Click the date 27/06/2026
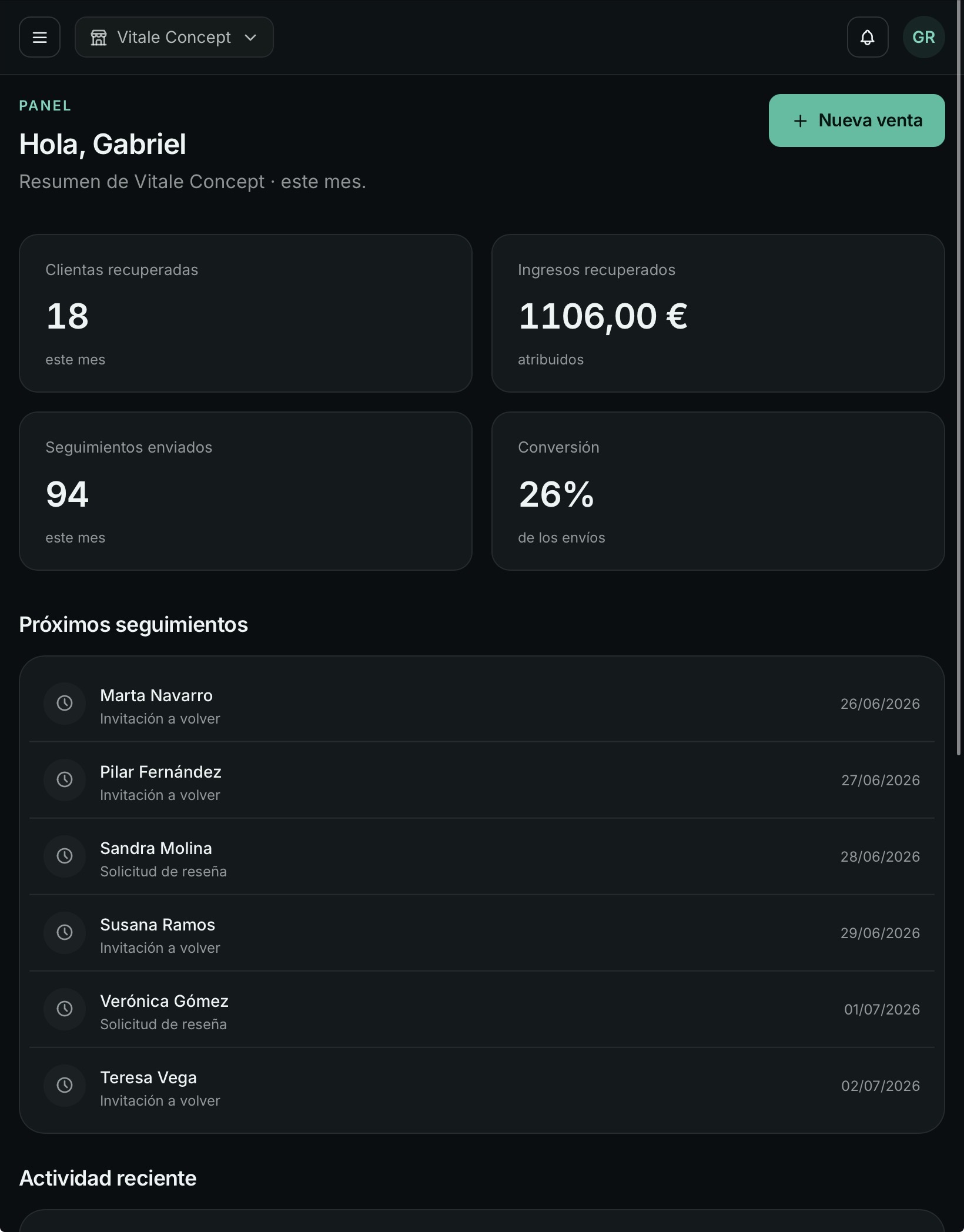The width and height of the screenshot is (964, 1232). click(x=881, y=780)
